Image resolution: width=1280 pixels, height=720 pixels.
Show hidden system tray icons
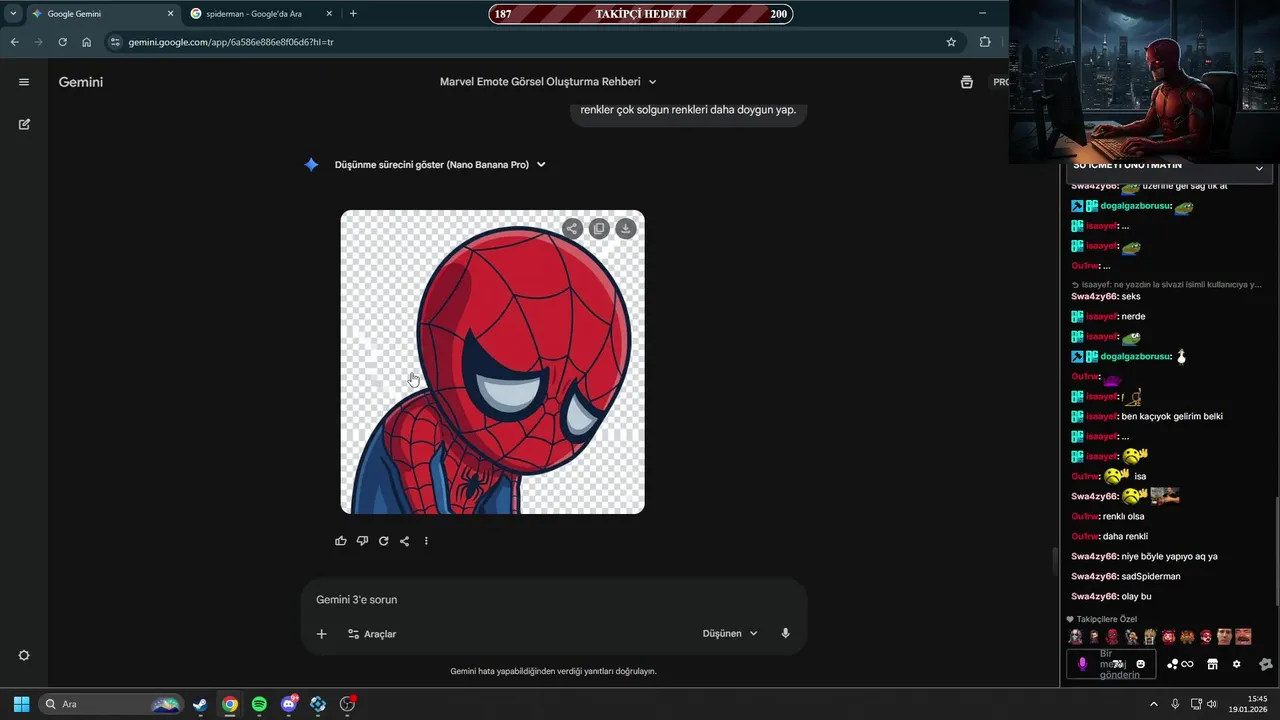pyautogui.click(x=1153, y=704)
